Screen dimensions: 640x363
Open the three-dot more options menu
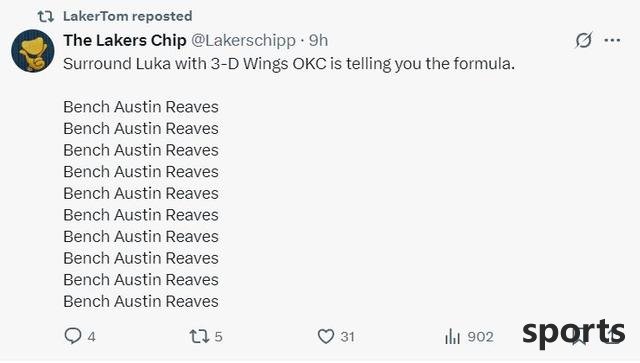612,40
